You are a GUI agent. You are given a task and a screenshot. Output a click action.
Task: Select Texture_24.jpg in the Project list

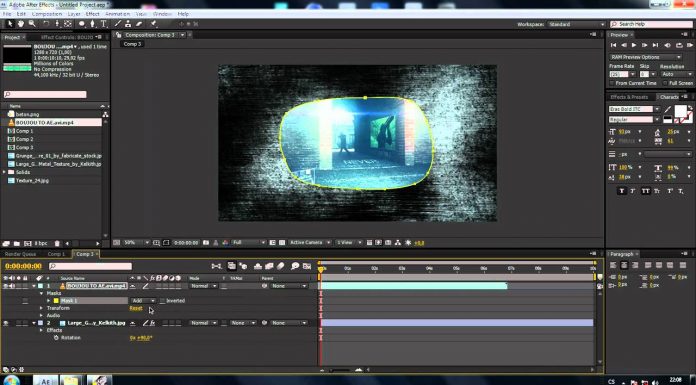32,181
